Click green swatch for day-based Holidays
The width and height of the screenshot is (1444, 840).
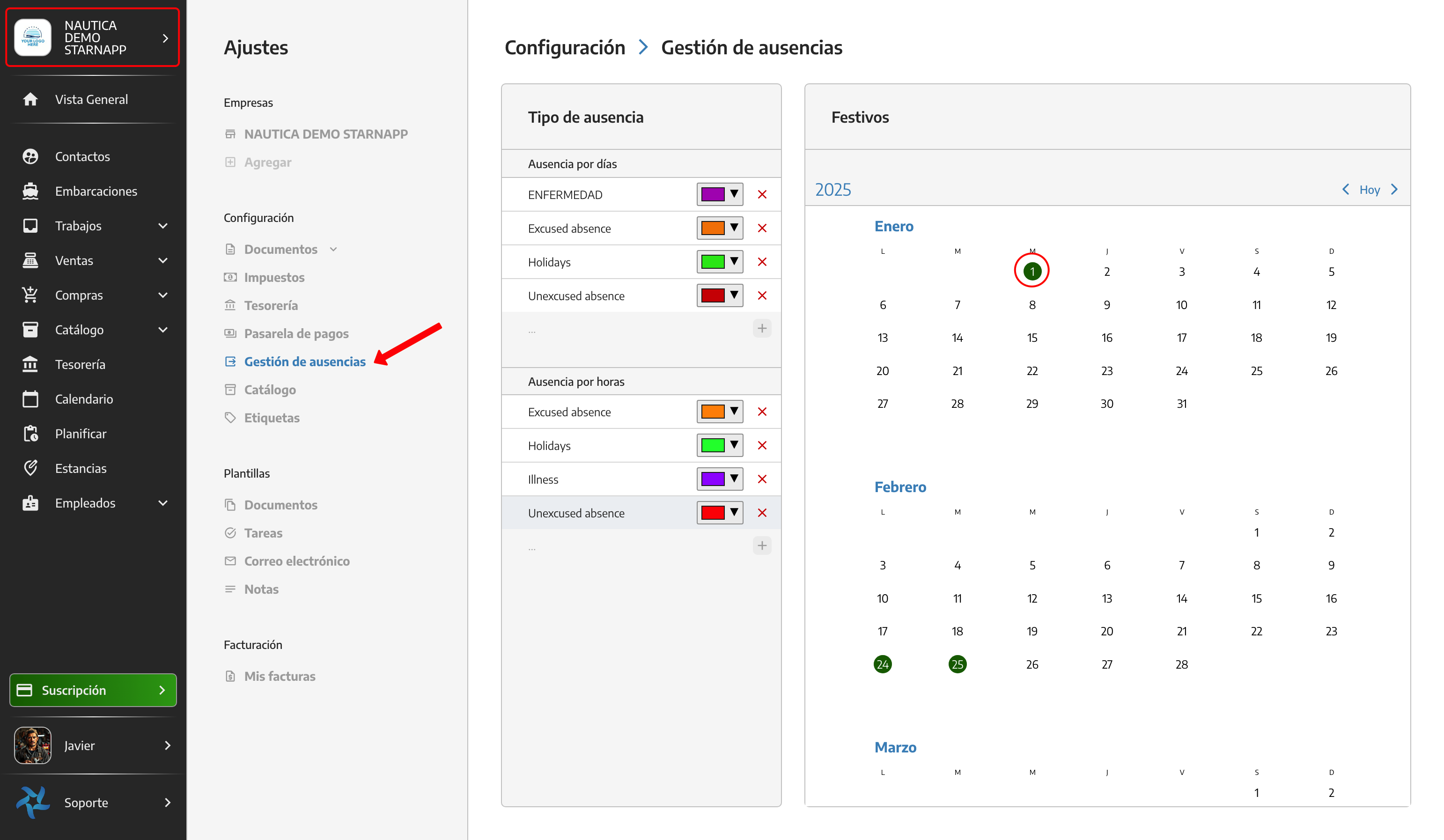coord(713,262)
